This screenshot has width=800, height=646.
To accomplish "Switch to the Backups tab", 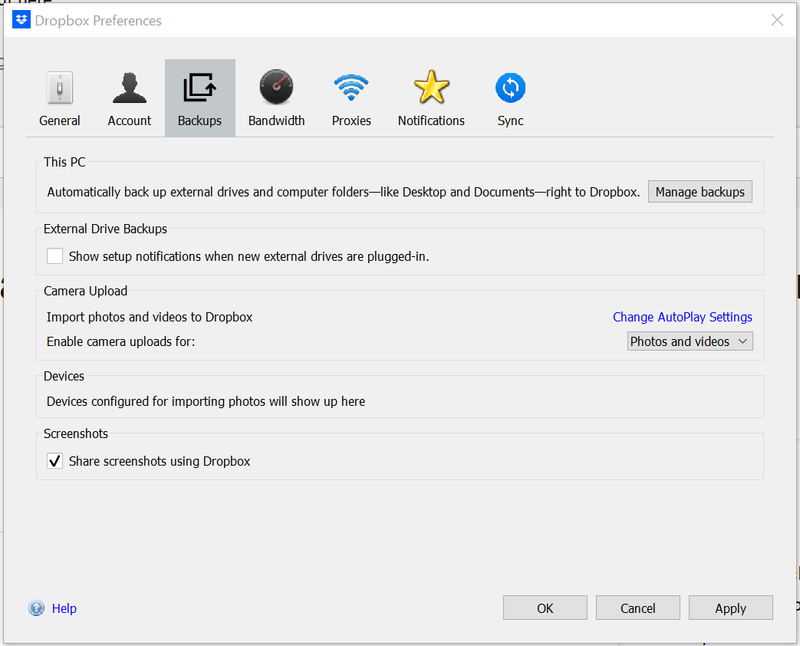I will (200, 98).
